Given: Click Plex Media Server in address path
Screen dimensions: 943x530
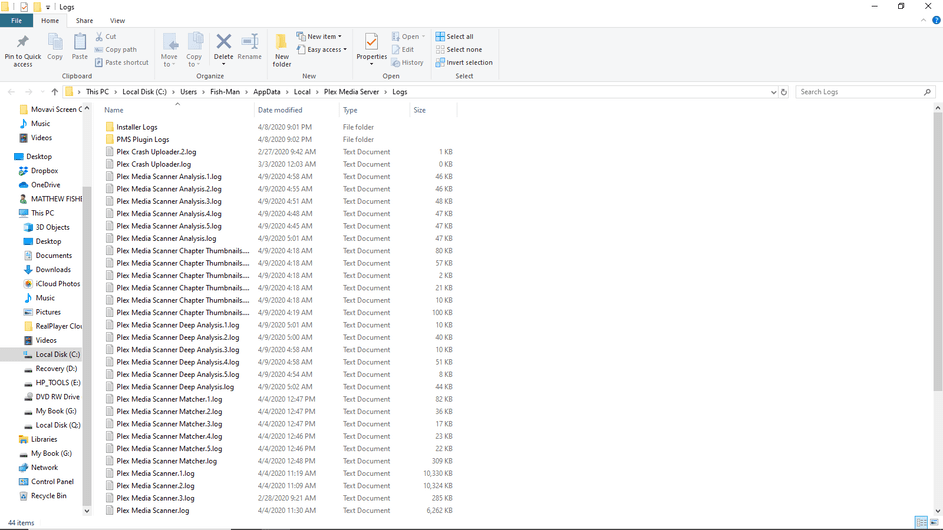Looking at the screenshot, I should (351, 92).
